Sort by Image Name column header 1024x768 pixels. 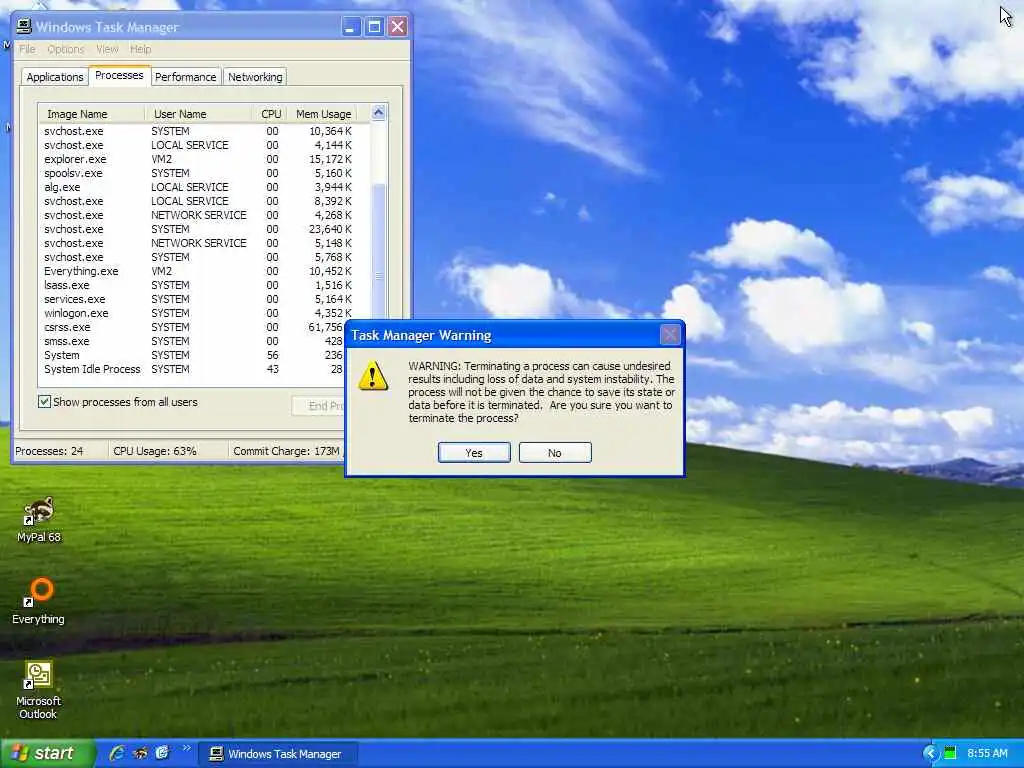(91, 114)
